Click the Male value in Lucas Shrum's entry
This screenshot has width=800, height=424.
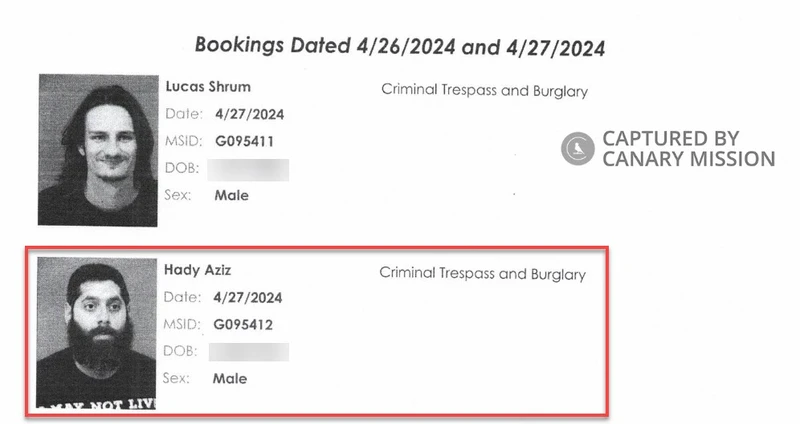pyautogui.click(x=232, y=195)
